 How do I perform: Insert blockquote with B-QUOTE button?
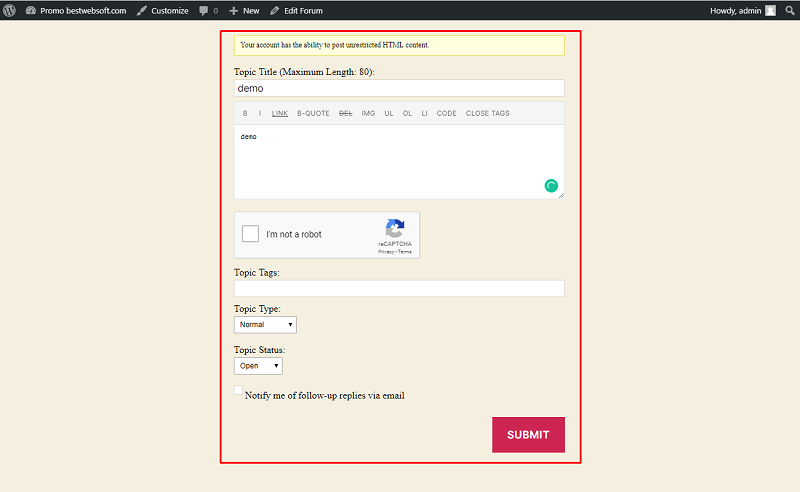[313, 113]
